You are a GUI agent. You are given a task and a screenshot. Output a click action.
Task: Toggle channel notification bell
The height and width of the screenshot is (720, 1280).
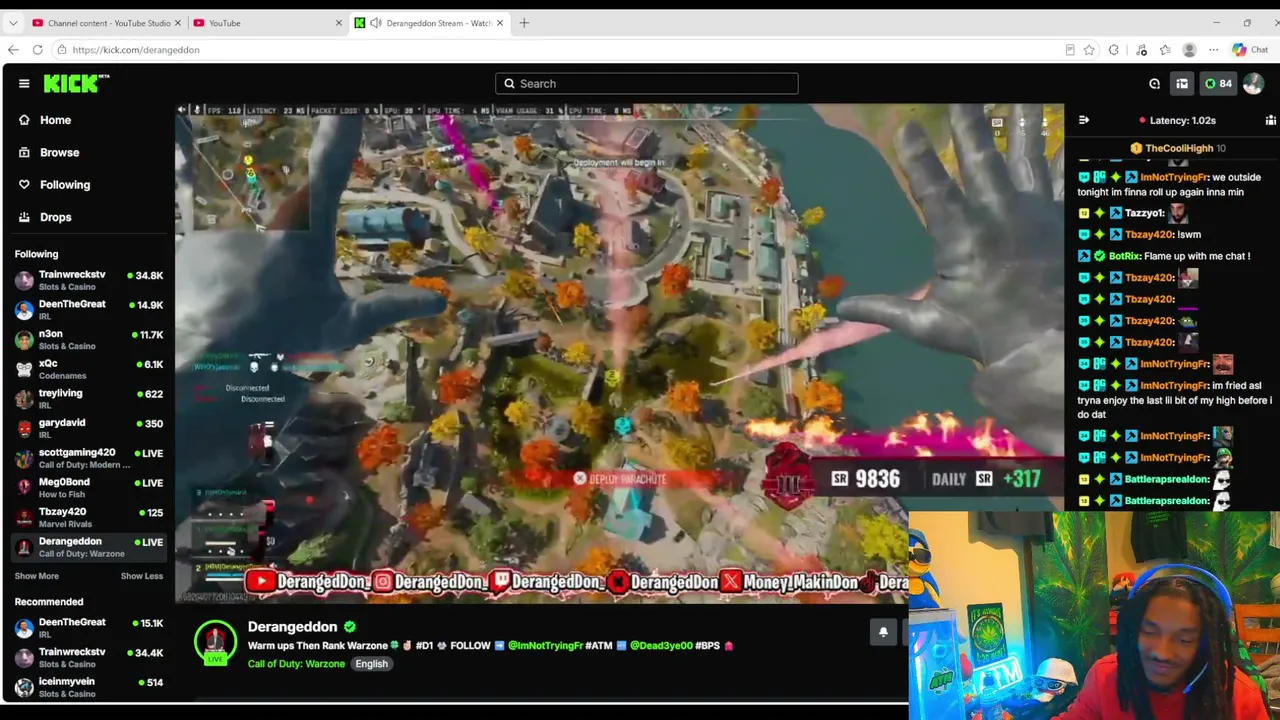(883, 632)
